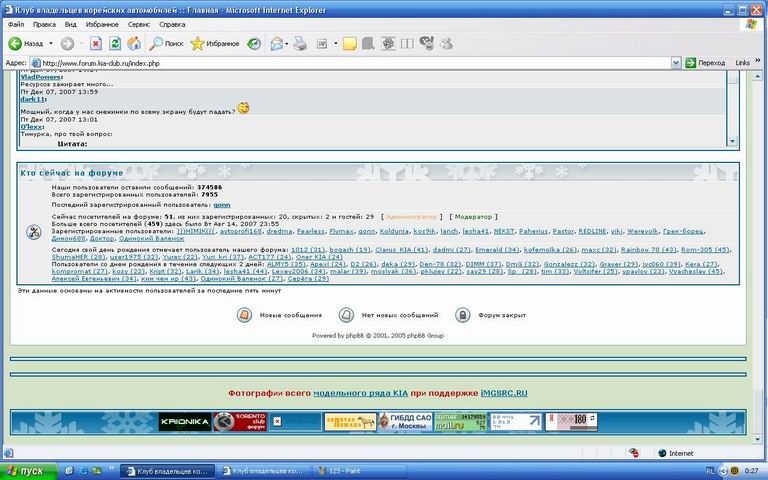Expand the Back button history dropdown arrow
Viewport: 768px width, 480px height.
[50, 44]
